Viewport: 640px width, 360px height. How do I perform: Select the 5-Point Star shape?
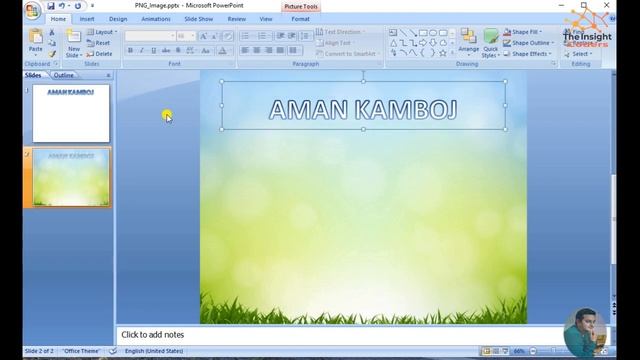pyautogui.click(x=443, y=53)
